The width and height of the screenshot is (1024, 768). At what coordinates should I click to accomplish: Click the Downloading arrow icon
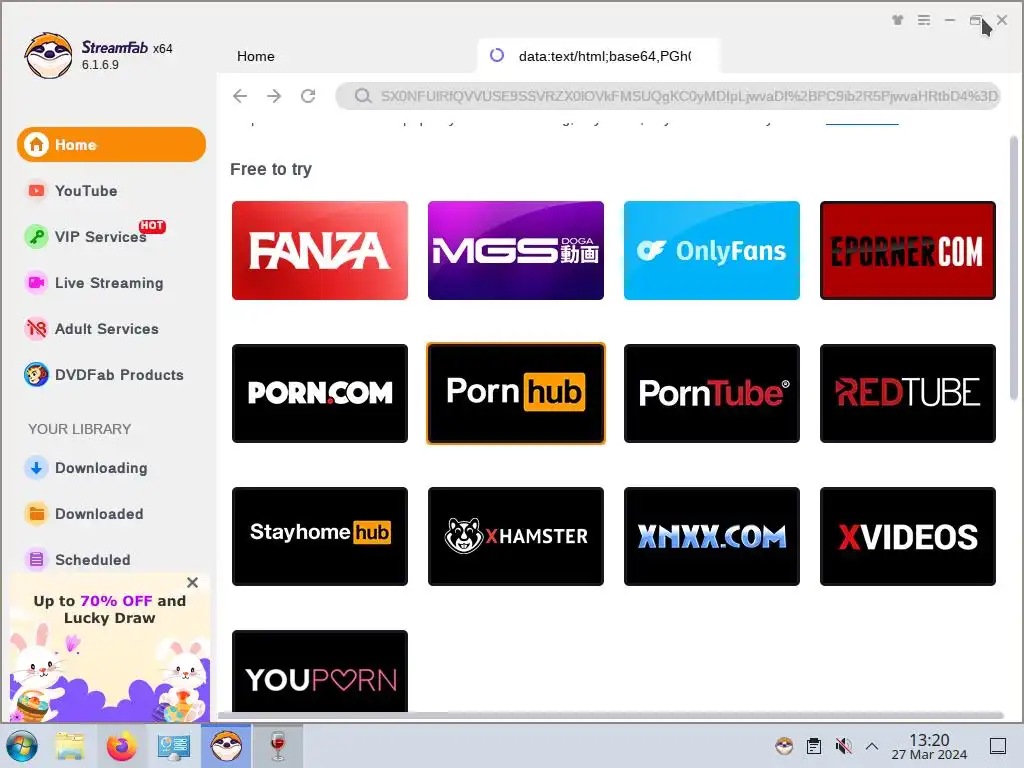37,468
